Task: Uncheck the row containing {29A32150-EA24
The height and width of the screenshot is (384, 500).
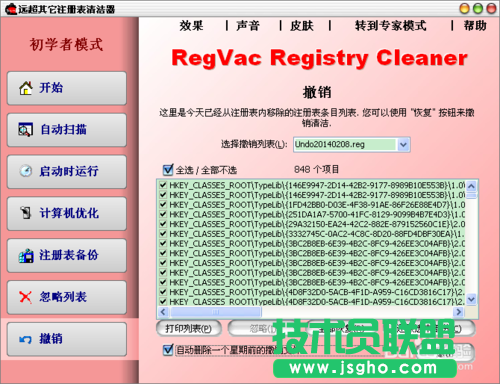Action: coord(163,224)
